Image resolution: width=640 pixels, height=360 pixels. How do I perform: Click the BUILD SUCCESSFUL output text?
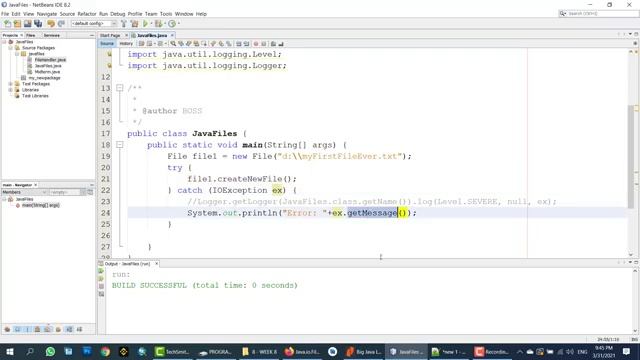(x=204, y=285)
